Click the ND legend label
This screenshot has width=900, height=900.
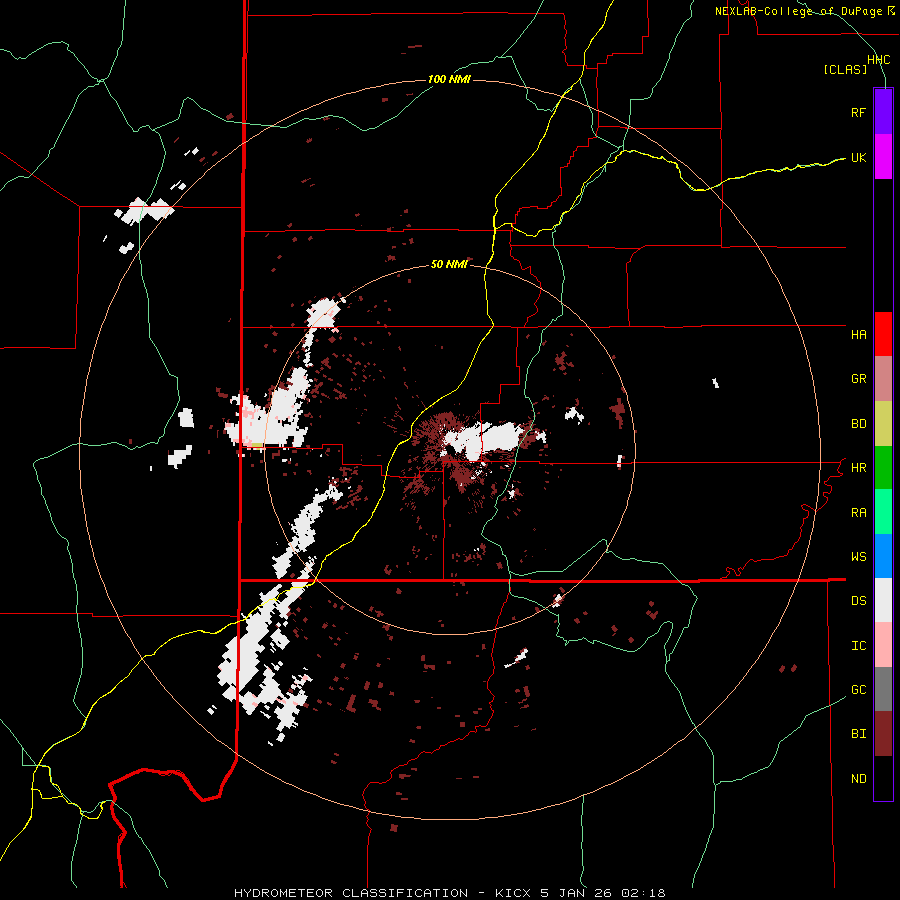tap(858, 779)
